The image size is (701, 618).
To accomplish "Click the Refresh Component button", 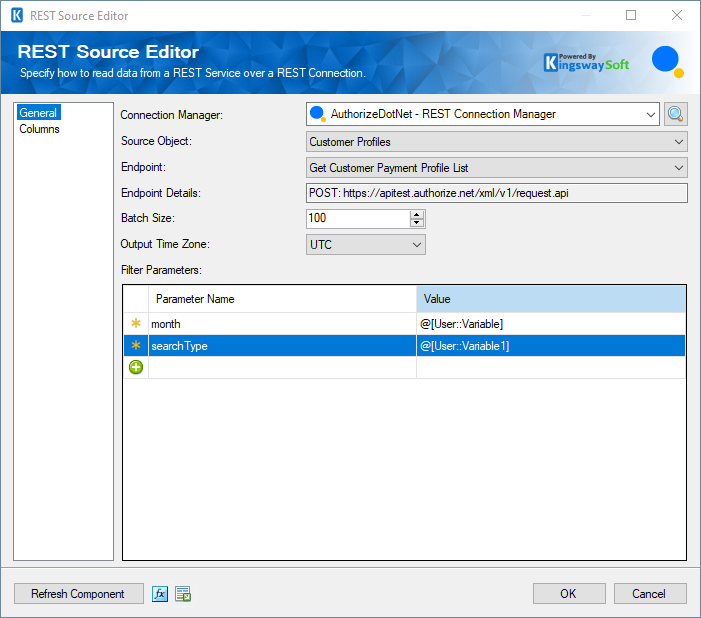I will [79, 594].
